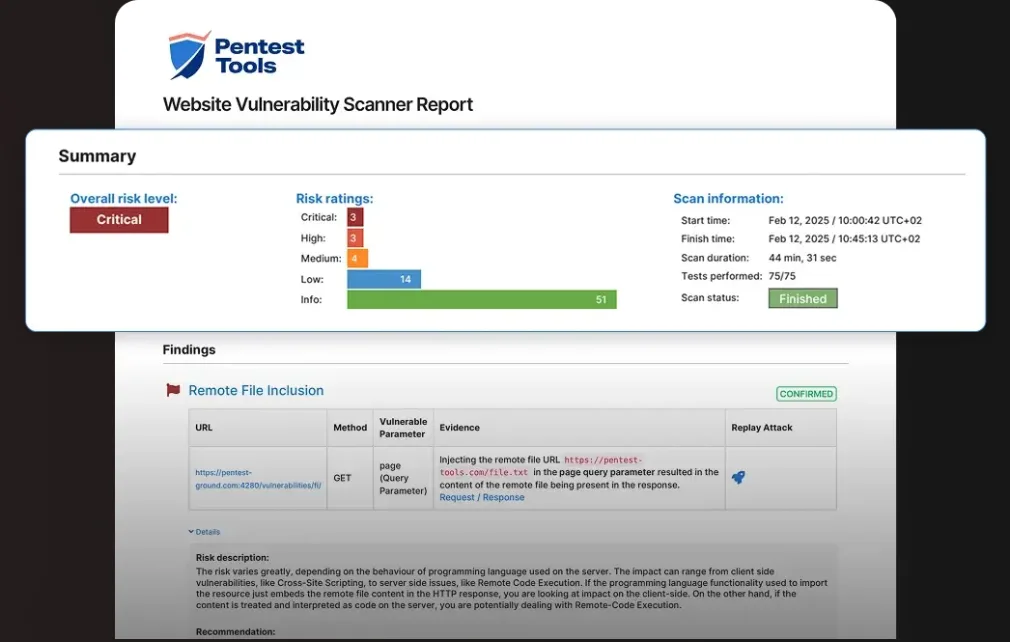The image size is (1010, 642).
Task: Click the red flag icon beside Remote File Inclusion
Action: coord(173,390)
